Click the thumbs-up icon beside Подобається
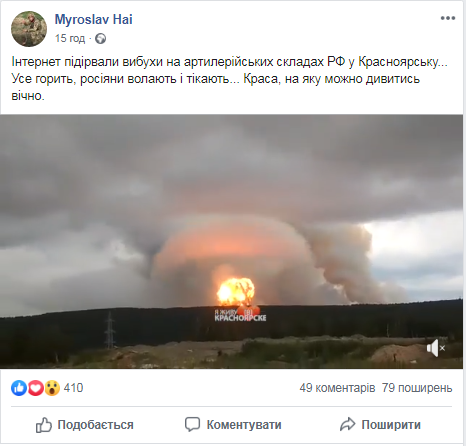 [44, 425]
